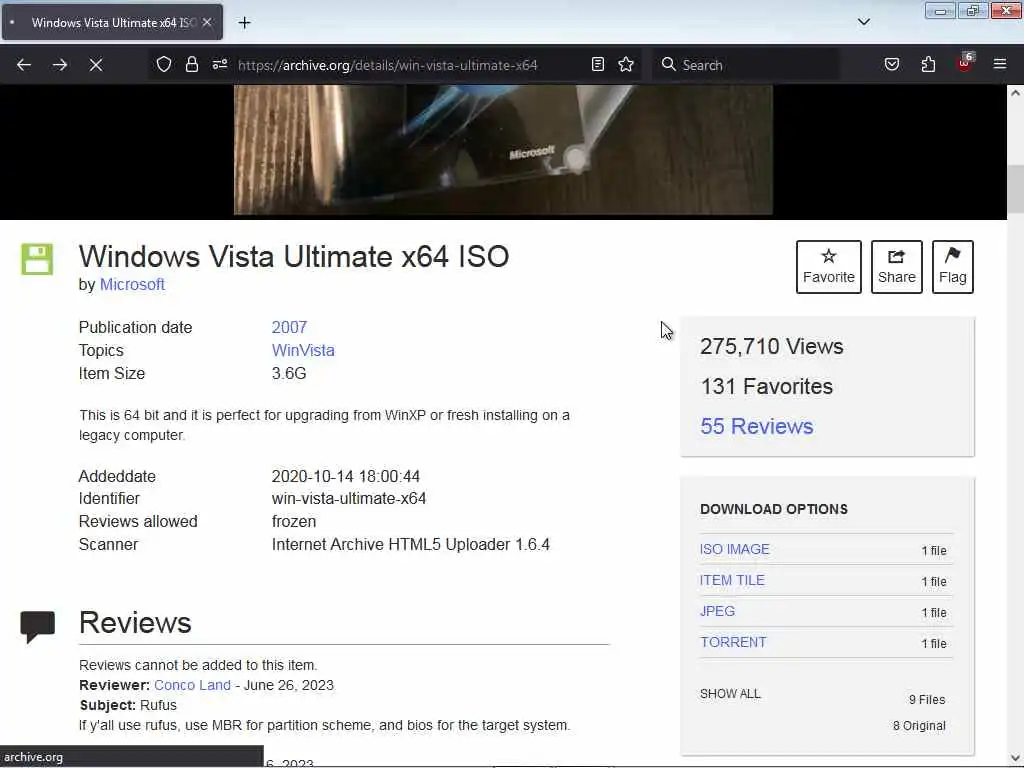
Task: Open tracking protection shield icon
Action: click(164, 64)
